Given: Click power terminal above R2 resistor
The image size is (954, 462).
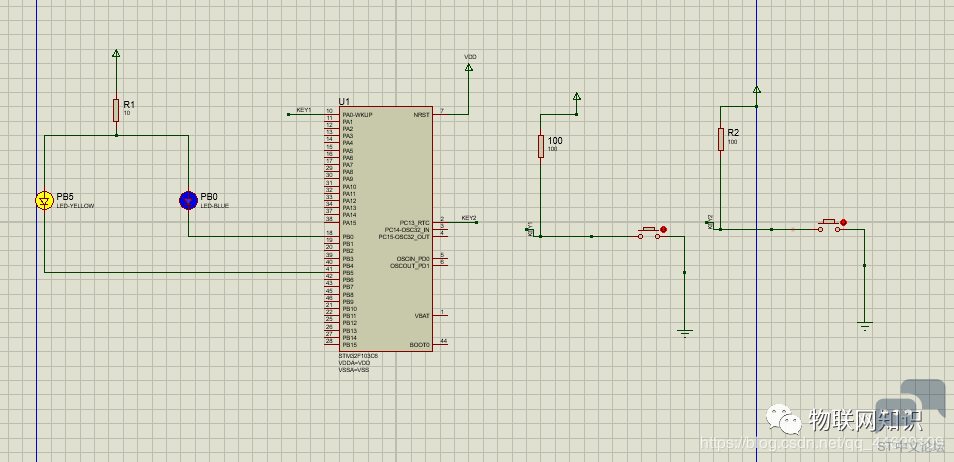Looking at the screenshot, I should [756, 89].
